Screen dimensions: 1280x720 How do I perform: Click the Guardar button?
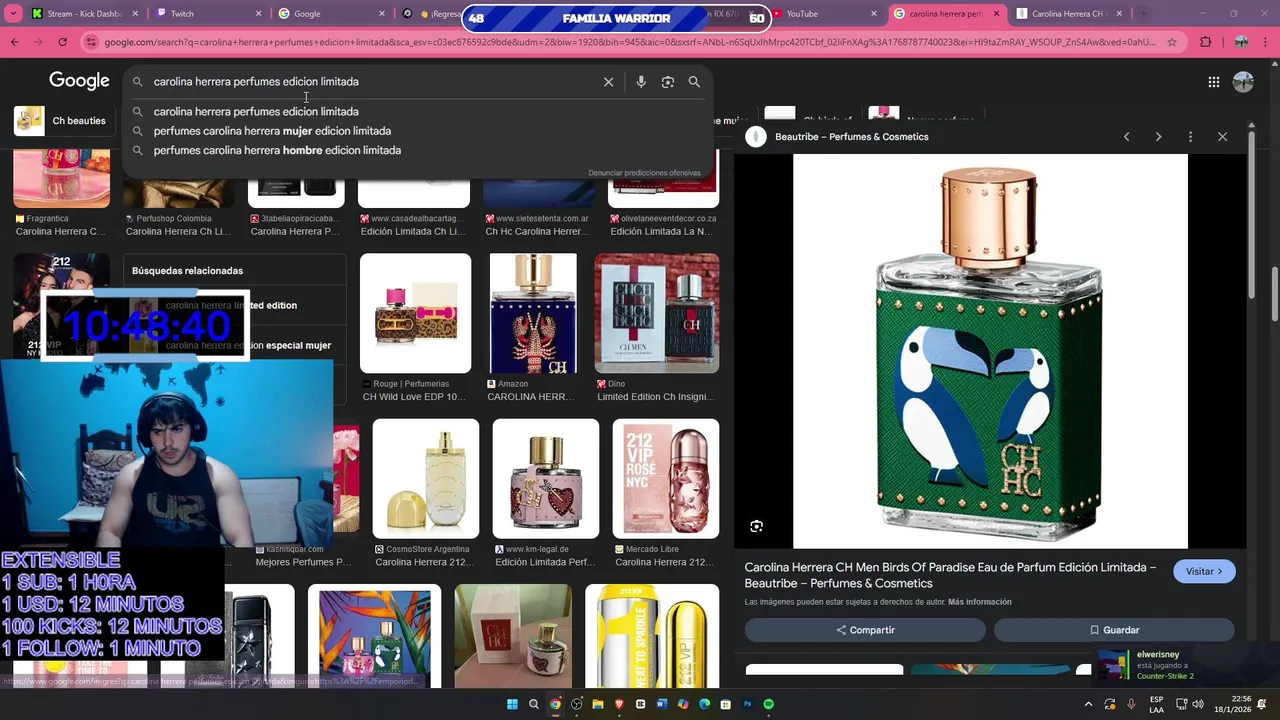tap(1114, 630)
